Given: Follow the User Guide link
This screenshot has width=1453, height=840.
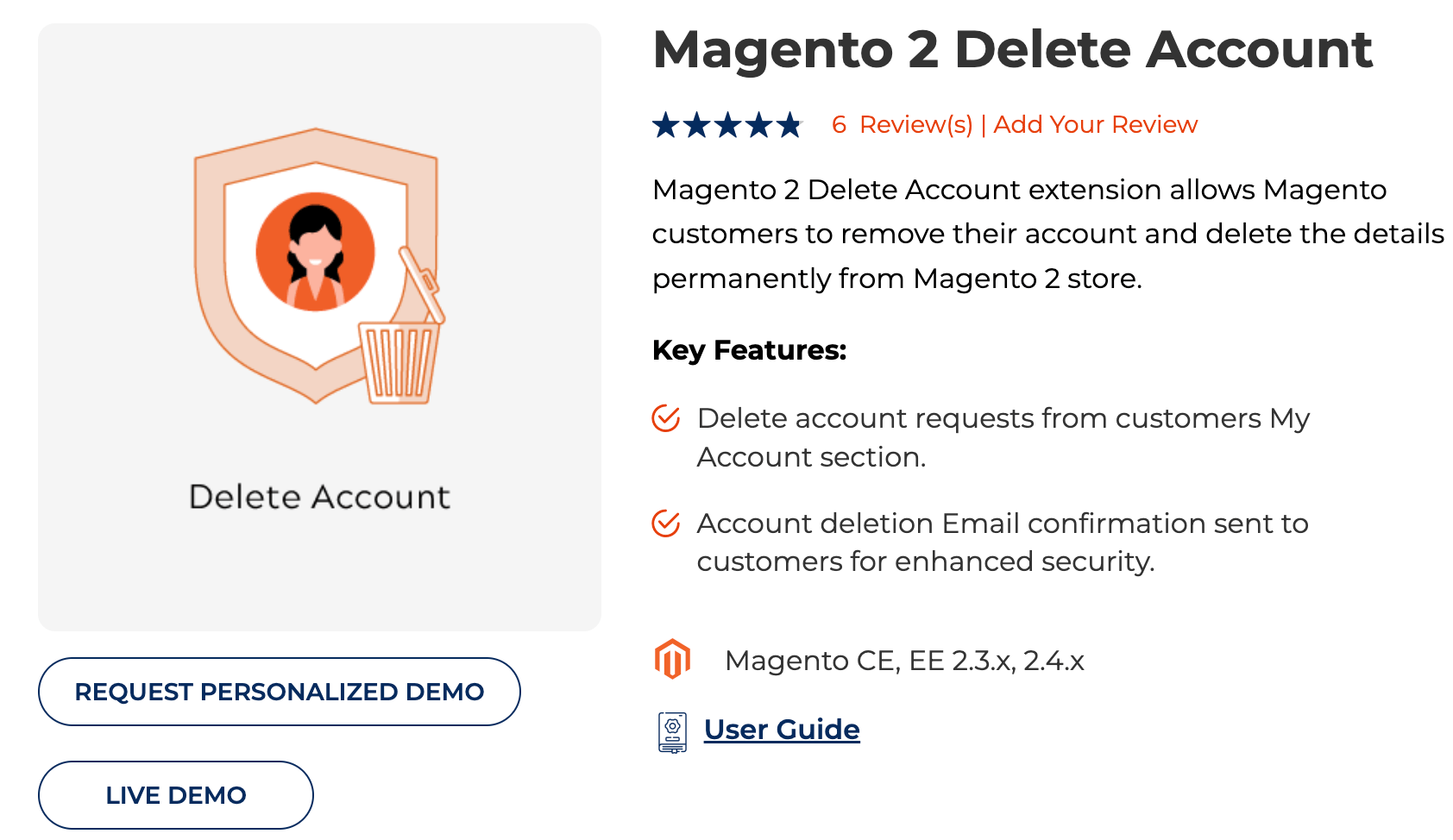Looking at the screenshot, I should point(781,729).
